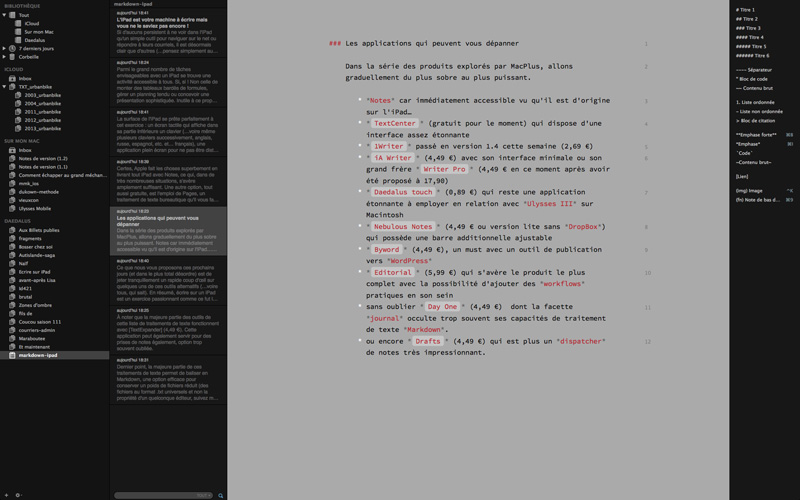Image resolution: width=800 pixels, height=500 pixels.
Task: Open sheet L'iPad est votre machine à écrire
Action: [x=168, y=33]
